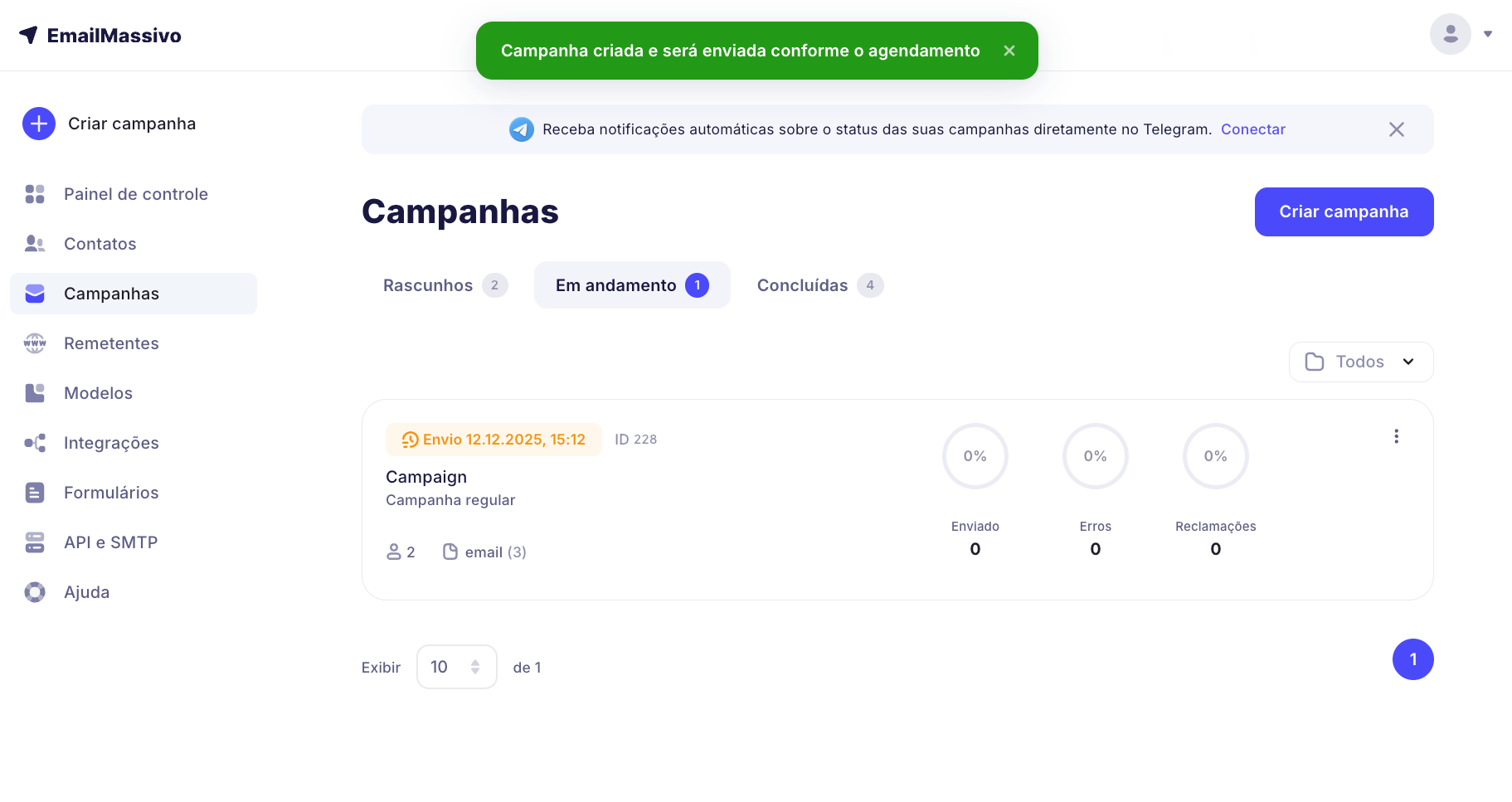The width and height of the screenshot is (1512, 802).
Task: Open the user avatar account menu
Action: coord(1451,34)
